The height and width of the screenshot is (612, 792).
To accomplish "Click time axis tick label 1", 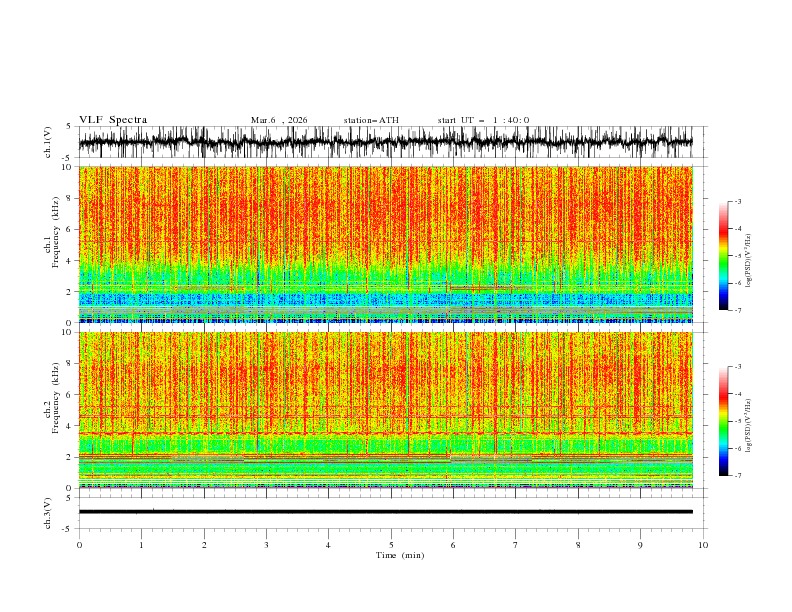I will pyautogui.click(x=141, y=545).
